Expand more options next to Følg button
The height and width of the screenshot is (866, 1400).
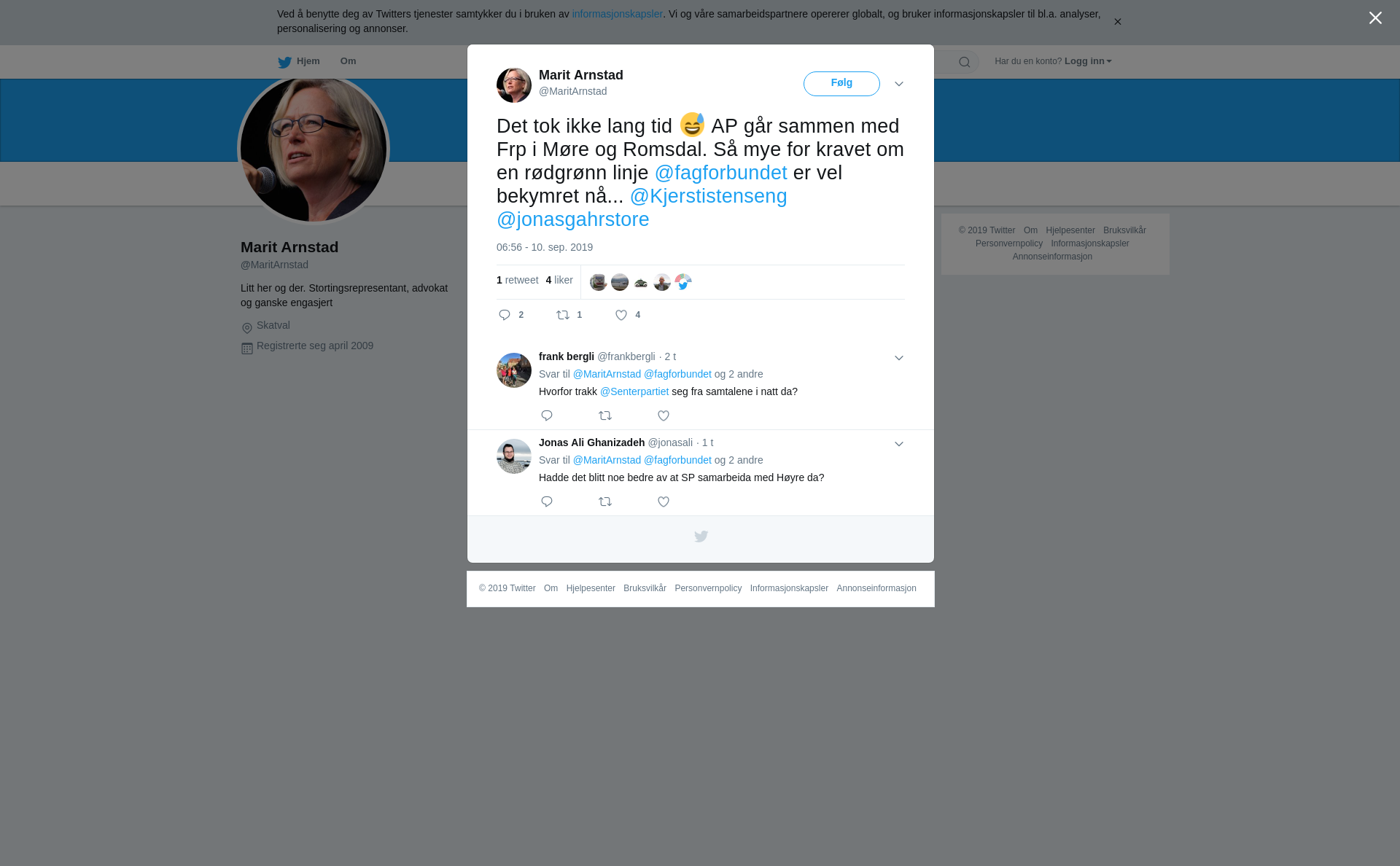click(899, 84)
